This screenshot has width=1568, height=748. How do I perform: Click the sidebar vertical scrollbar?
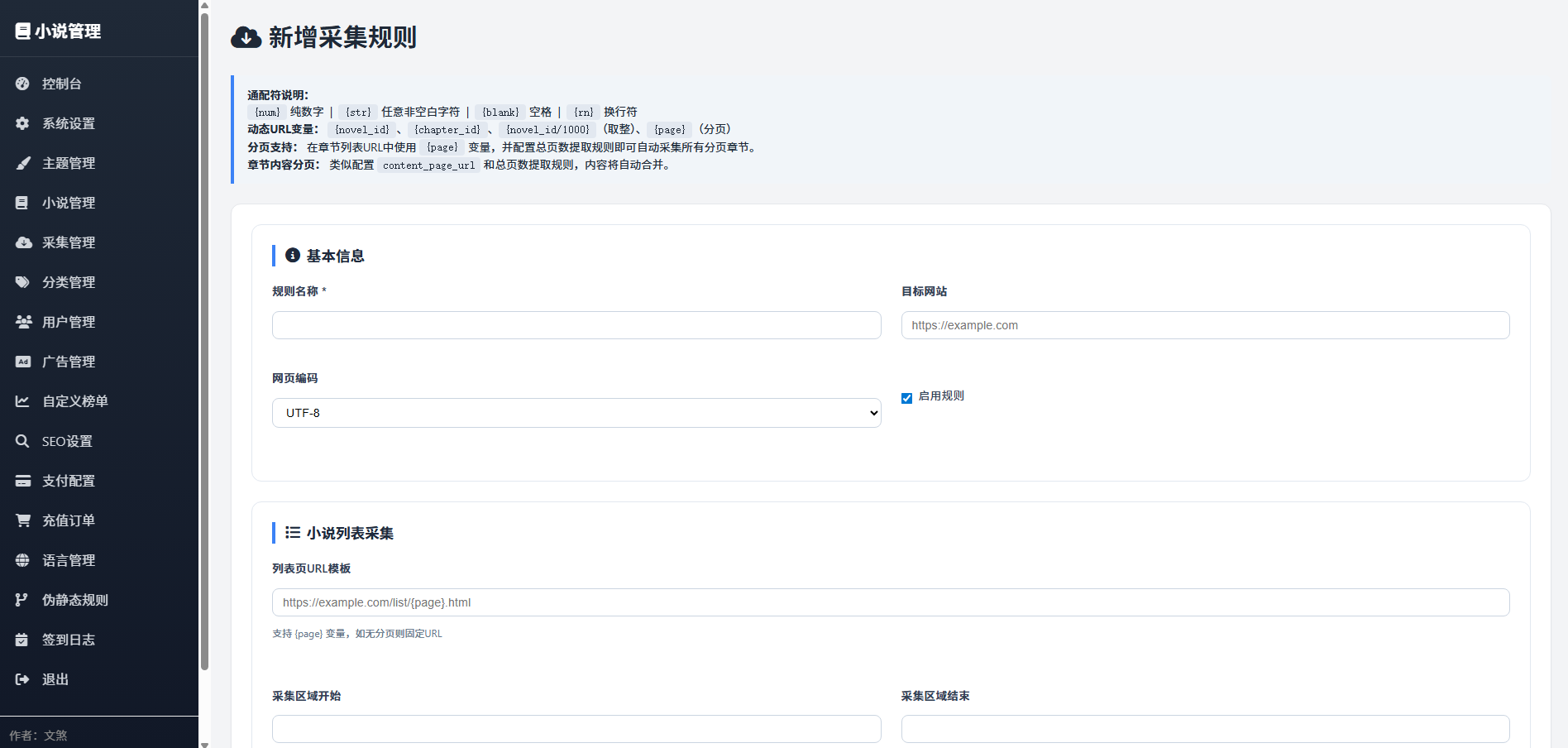pyautogui.click(x=204, y=341)
